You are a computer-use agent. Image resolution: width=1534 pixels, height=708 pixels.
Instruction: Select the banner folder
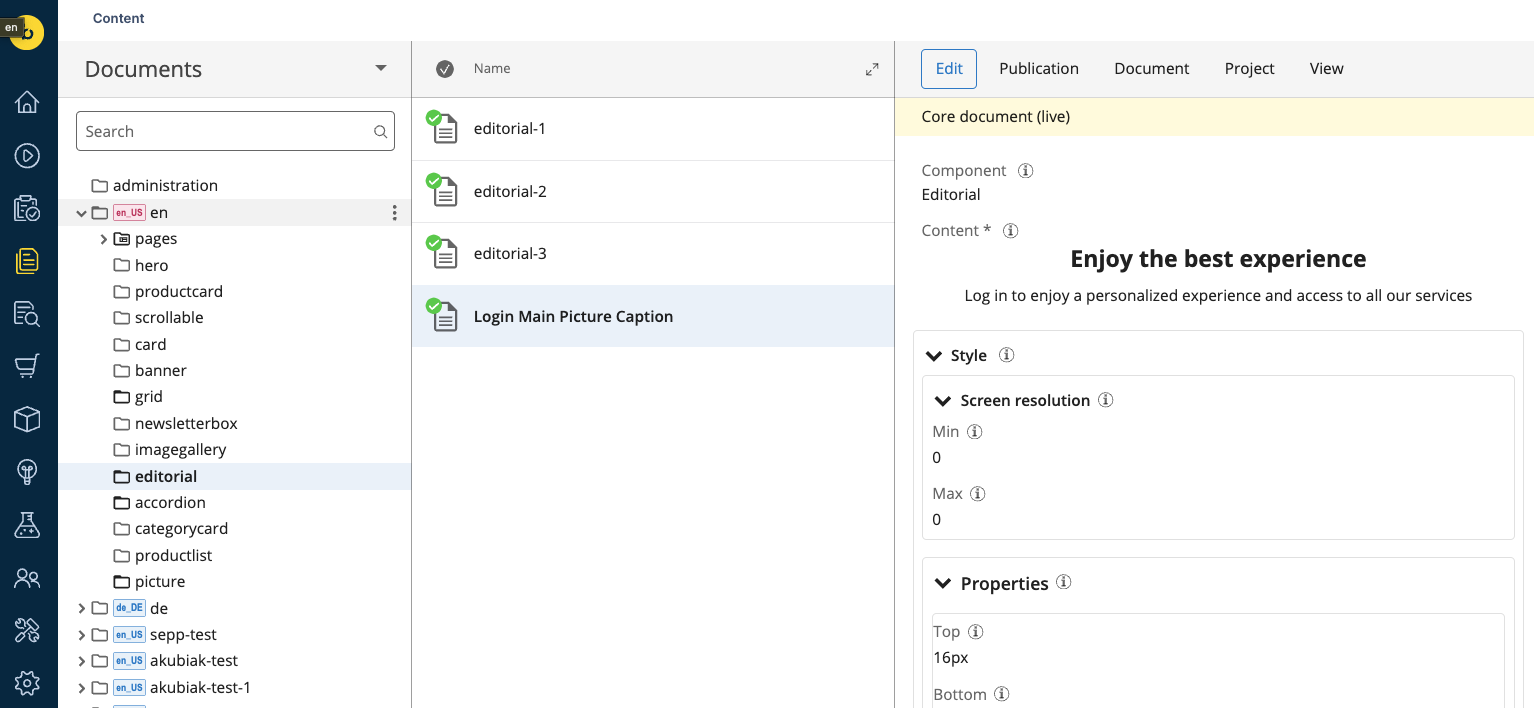coord(161,370)
